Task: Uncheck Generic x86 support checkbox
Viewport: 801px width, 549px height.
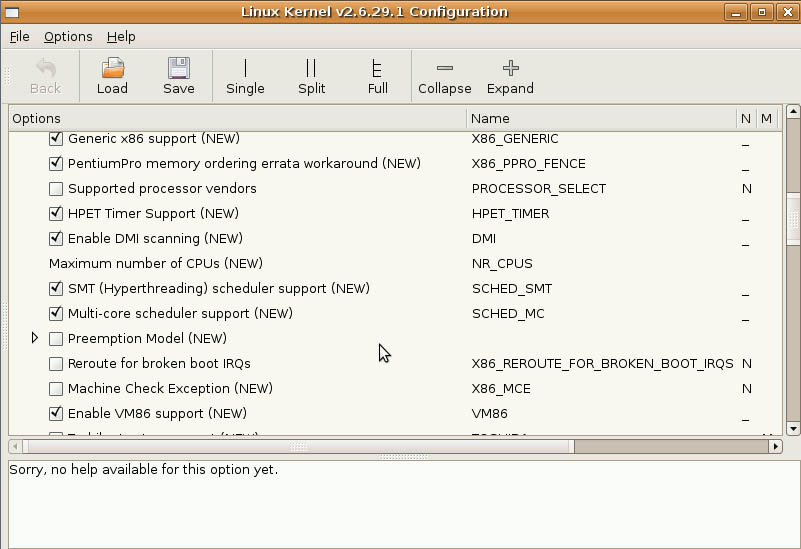Action: [x=56, y=139]
